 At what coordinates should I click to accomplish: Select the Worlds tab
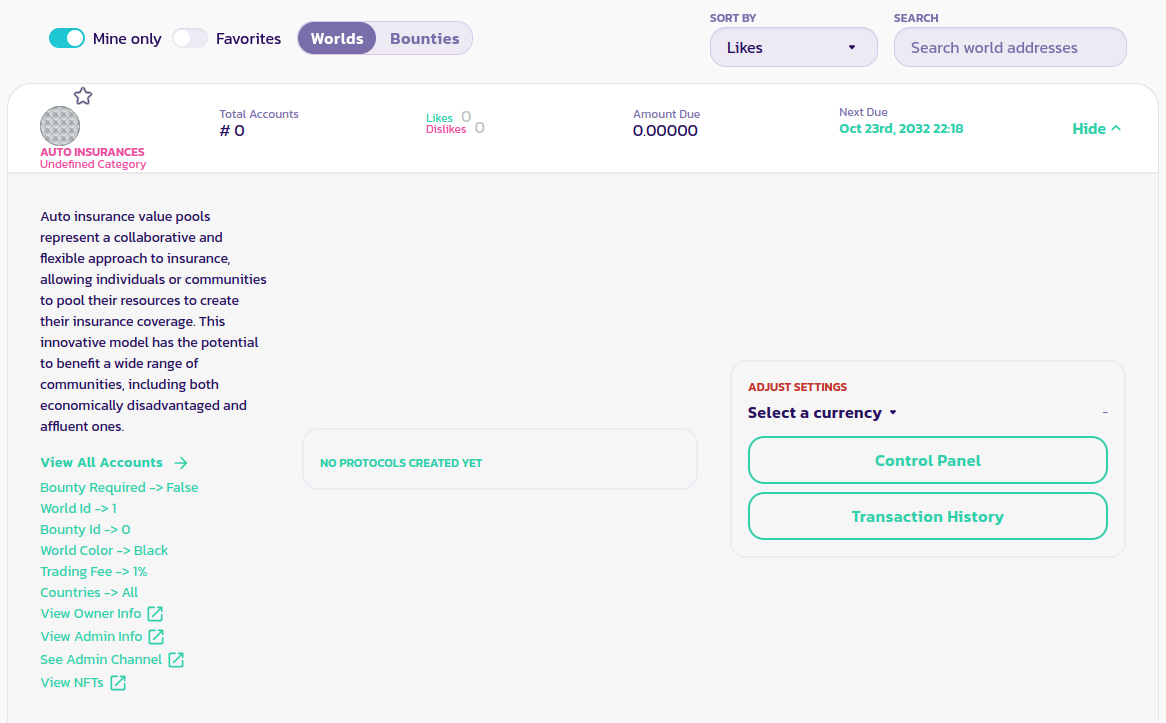[337, 38]
